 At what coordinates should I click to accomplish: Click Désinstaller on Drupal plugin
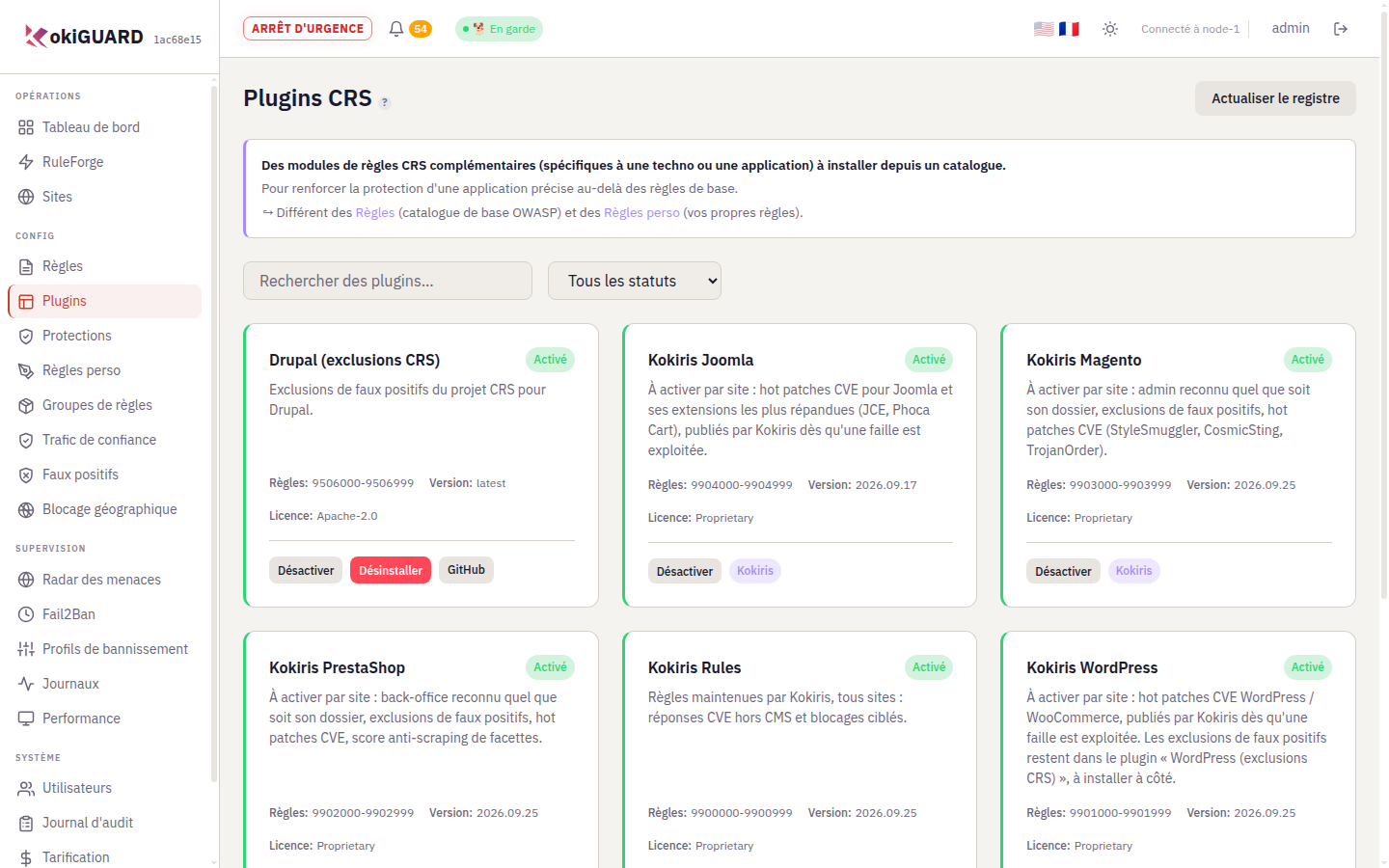pos(391,570)
